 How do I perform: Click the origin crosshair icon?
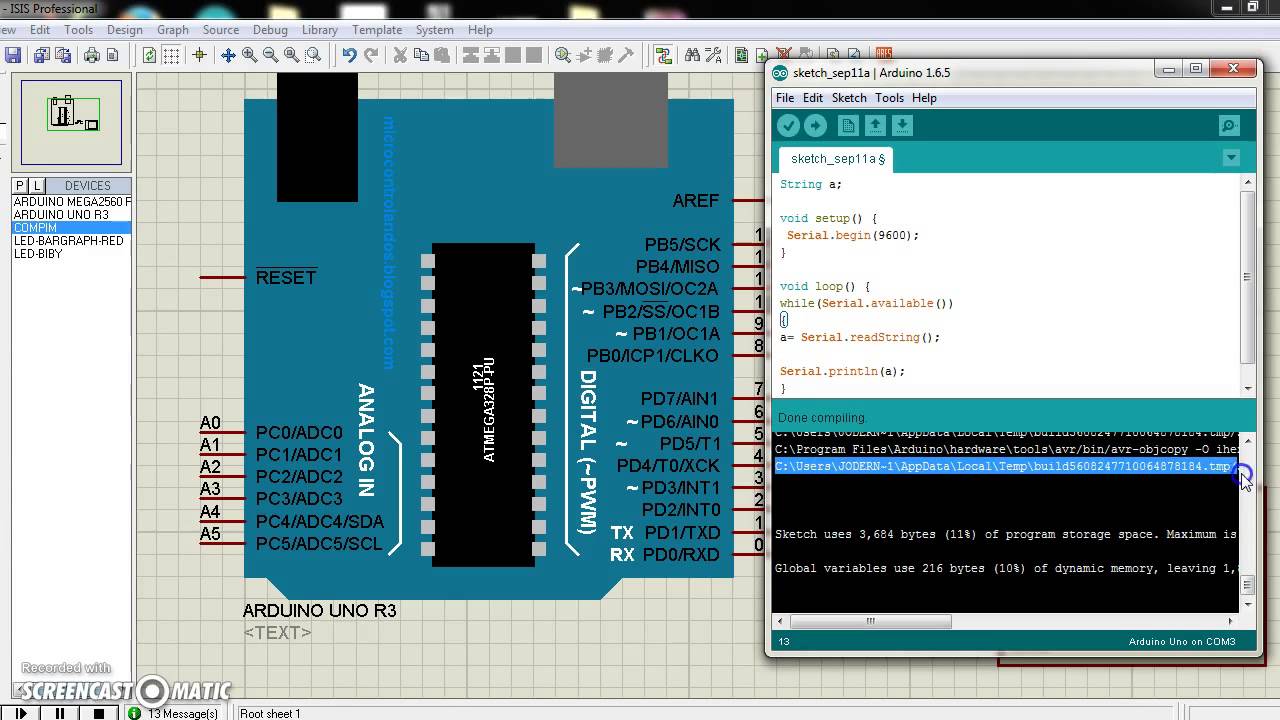point(199,56)
